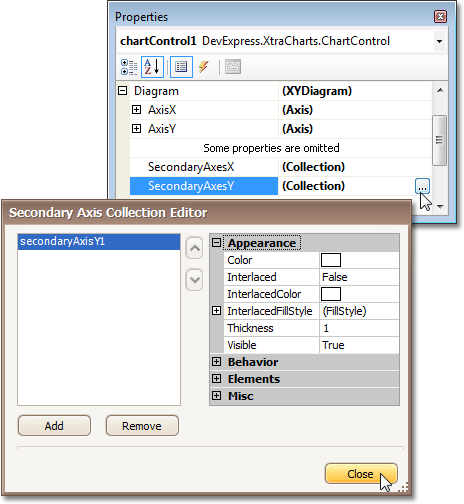Collapse the Diagram property node
This screenshot has height=504, width=464.
123,91
